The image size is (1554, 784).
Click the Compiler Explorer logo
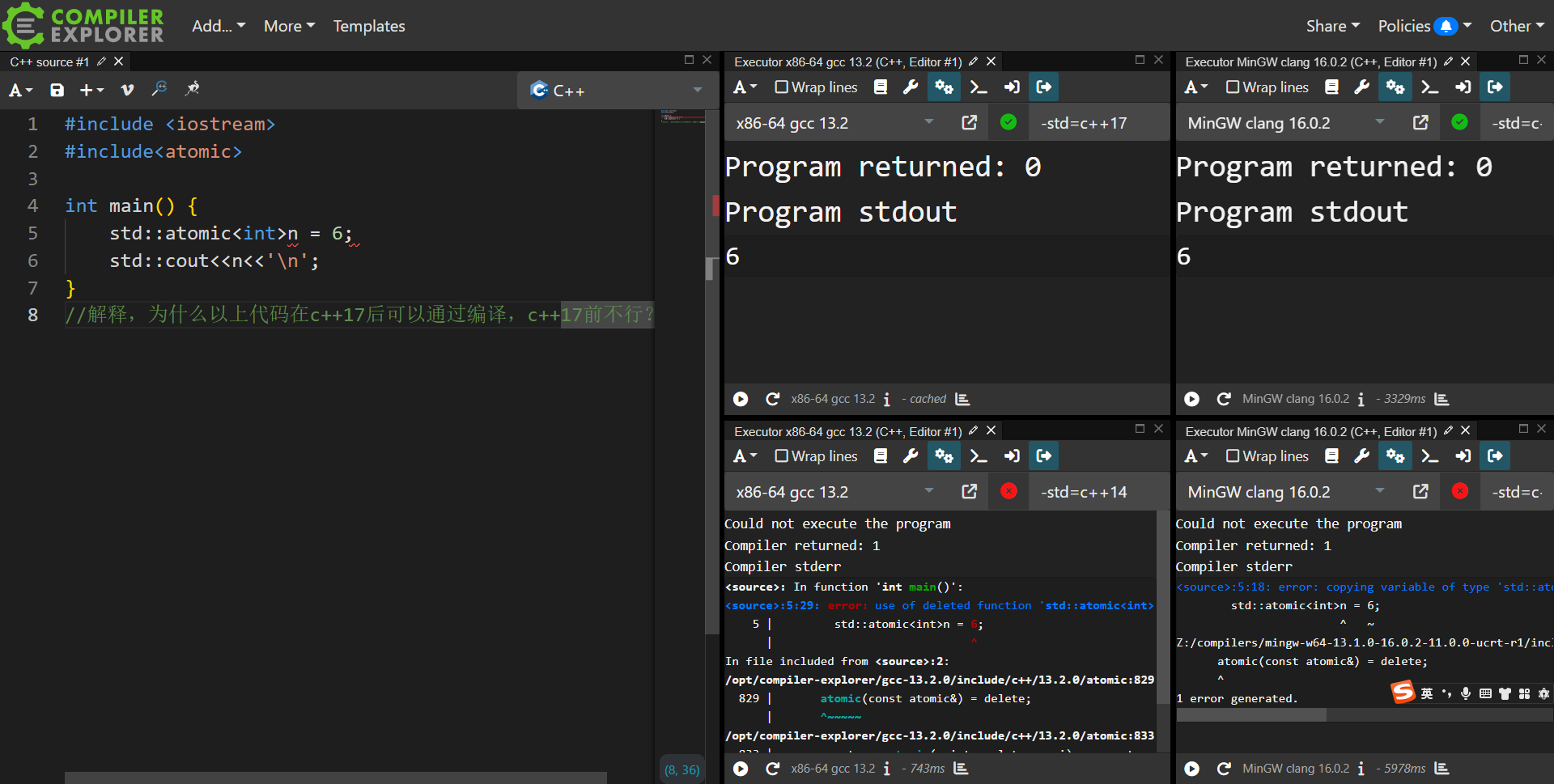(x=83, y=25)
